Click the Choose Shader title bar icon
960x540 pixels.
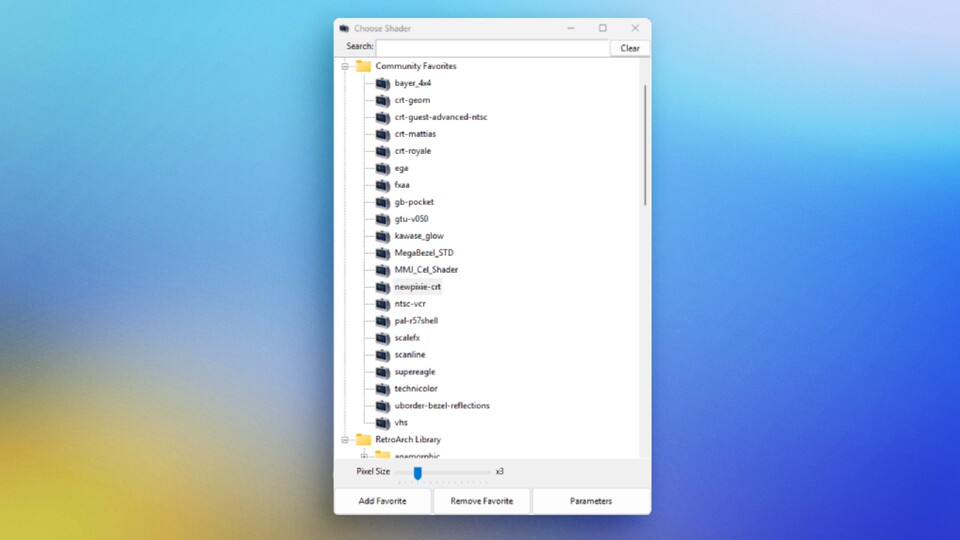(x=344, y=28)
